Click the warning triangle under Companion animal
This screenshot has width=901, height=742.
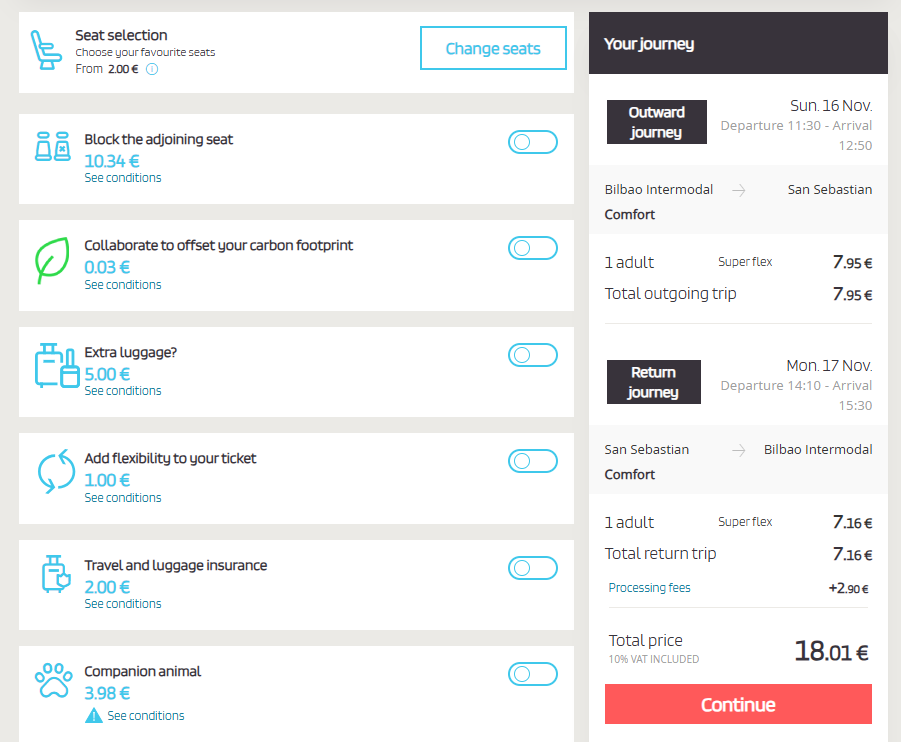(x=94, y=716)
